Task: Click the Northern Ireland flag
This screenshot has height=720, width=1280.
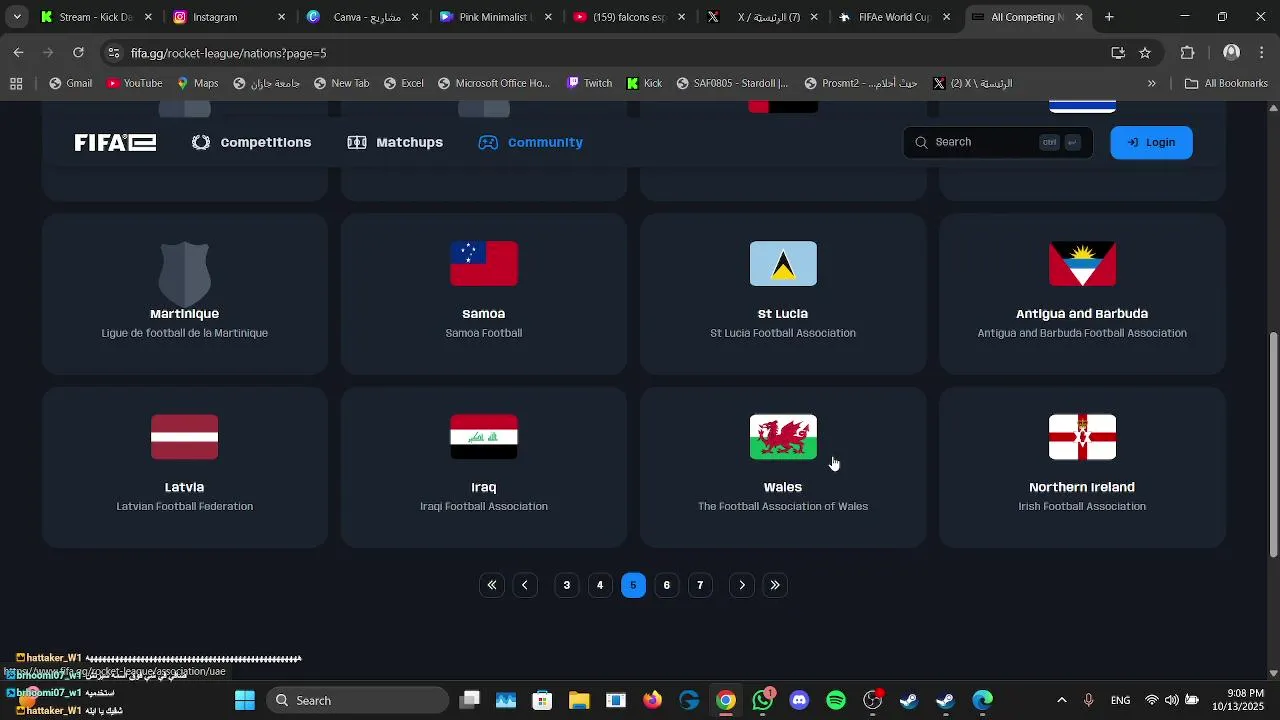Action: pos(1082,437)
